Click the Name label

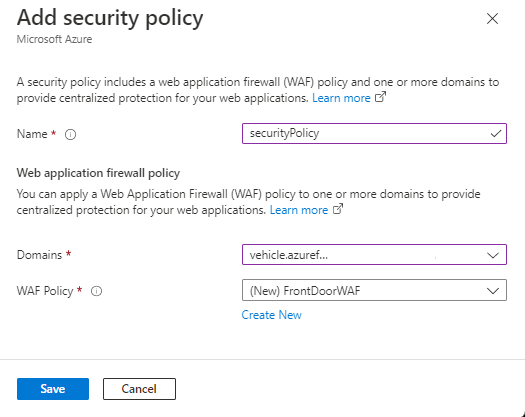pyautogui.click(x=32, y=134)
